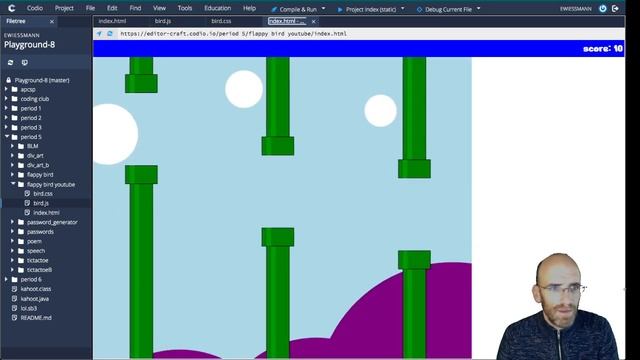Open the Education menu

click(218, 8)
